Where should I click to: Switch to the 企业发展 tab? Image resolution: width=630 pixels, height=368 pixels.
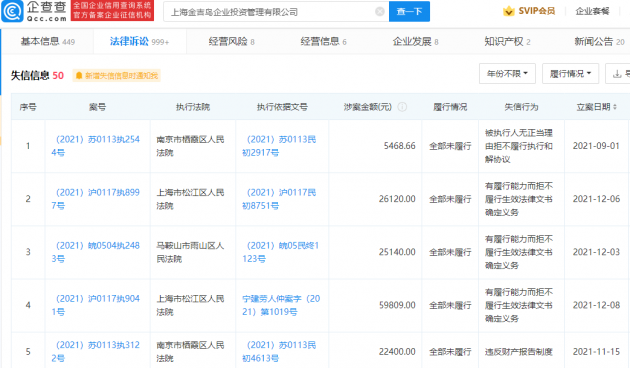415,41
